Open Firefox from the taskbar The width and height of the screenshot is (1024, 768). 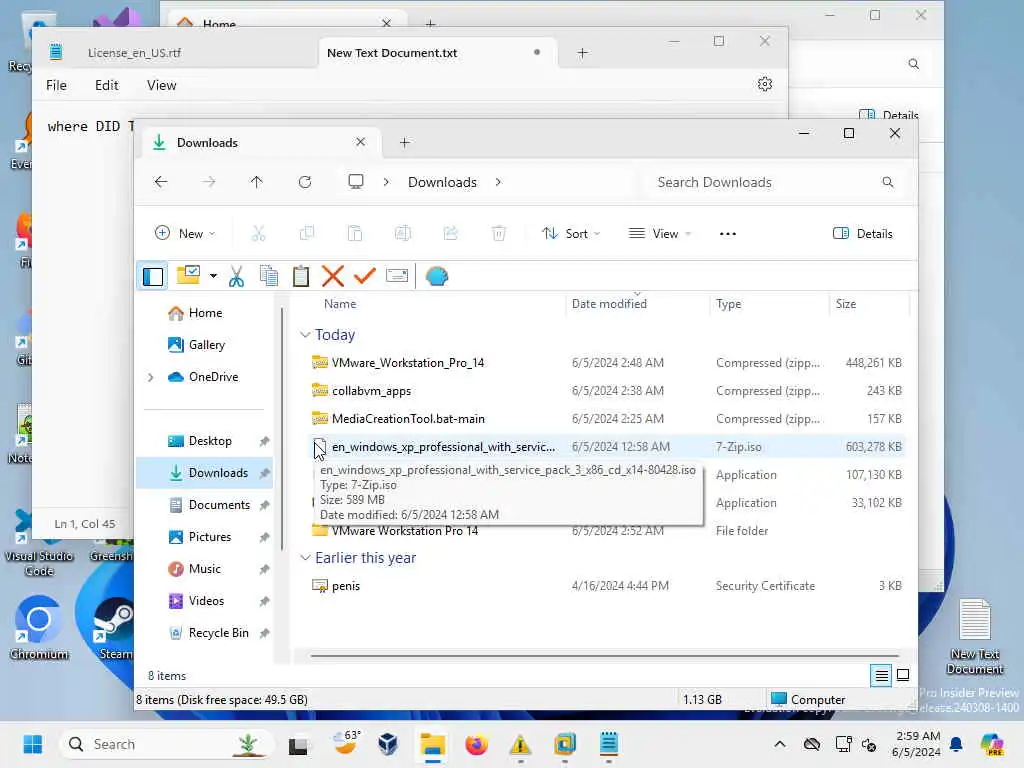point(477,744)
